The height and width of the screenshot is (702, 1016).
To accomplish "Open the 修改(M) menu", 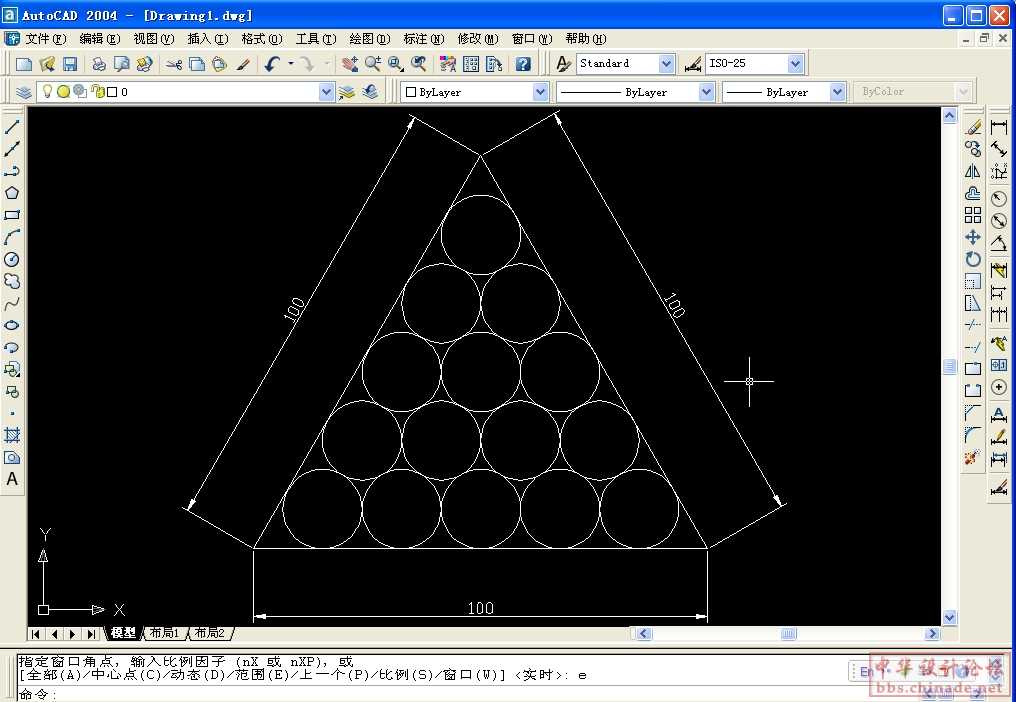I will coord(478,39).
